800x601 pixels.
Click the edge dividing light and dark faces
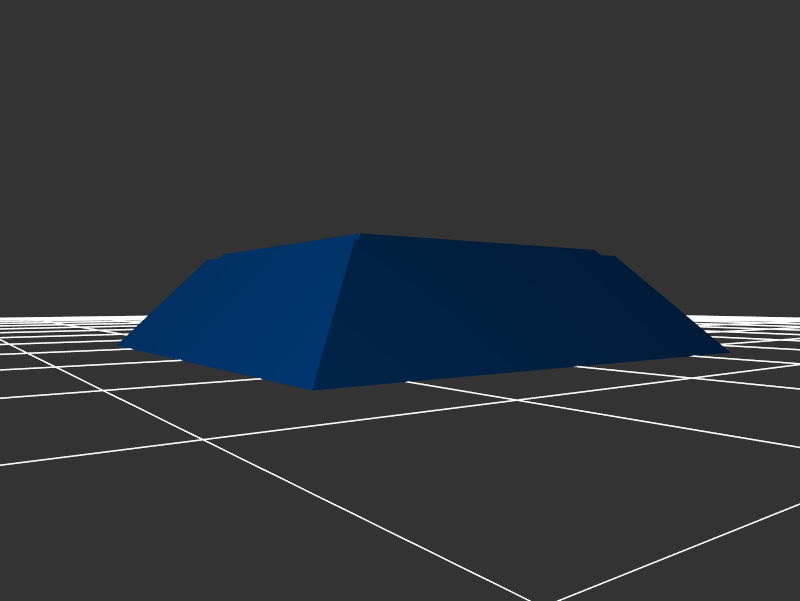point(337,312)
